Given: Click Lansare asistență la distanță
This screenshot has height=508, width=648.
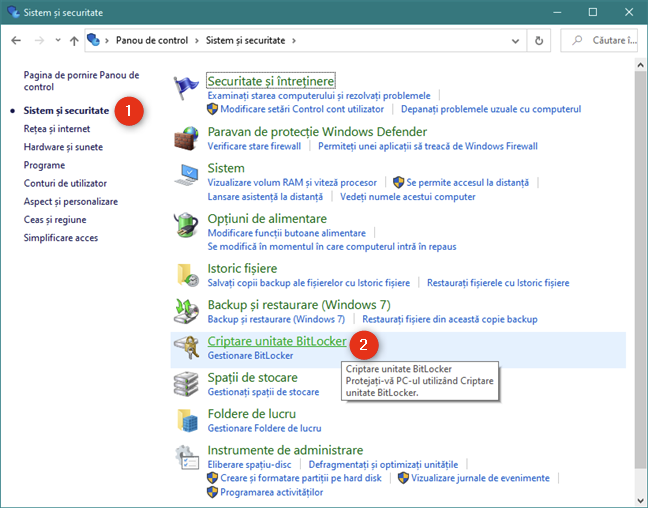Looking at the screenshot, I should 265,197.
